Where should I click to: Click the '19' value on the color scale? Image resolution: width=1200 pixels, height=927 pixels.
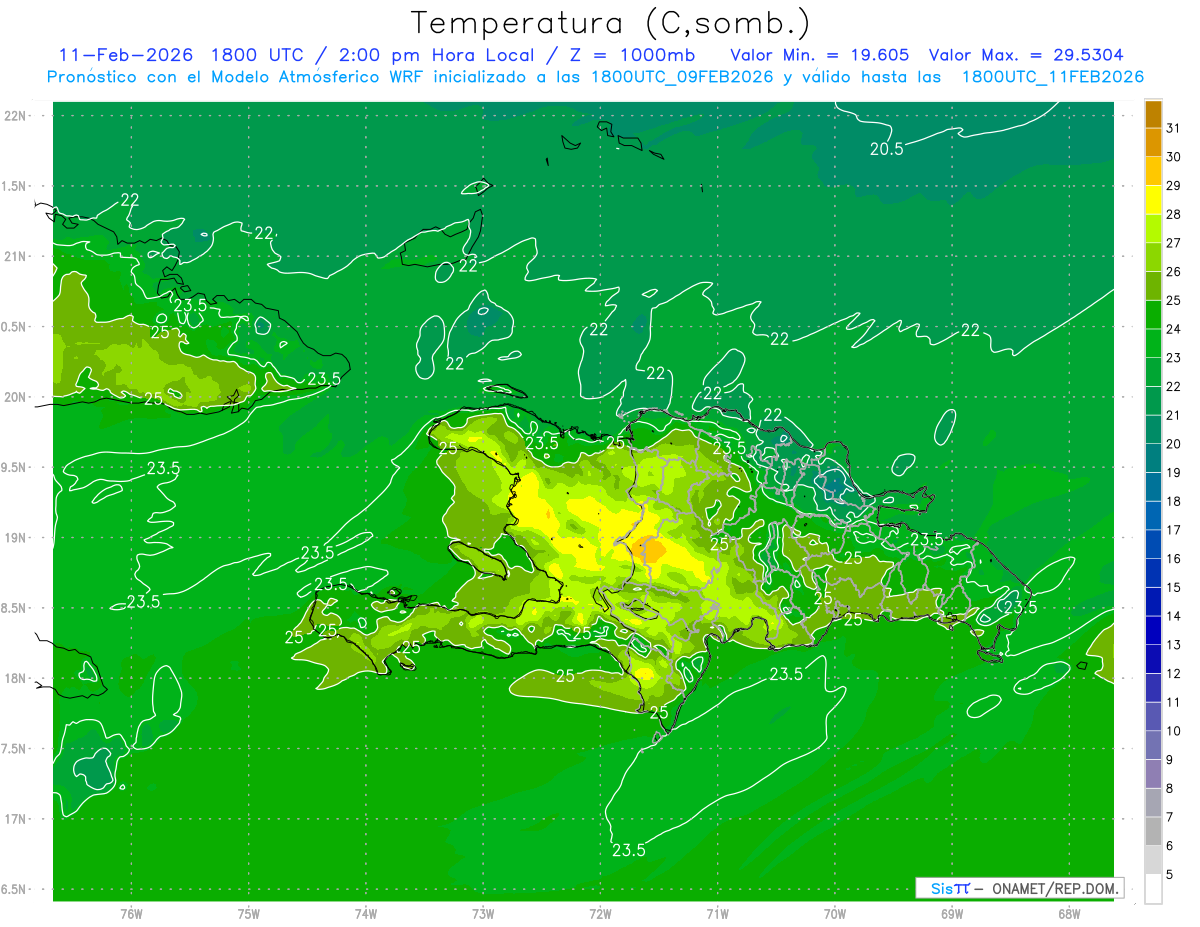(x=1174, y=473)
